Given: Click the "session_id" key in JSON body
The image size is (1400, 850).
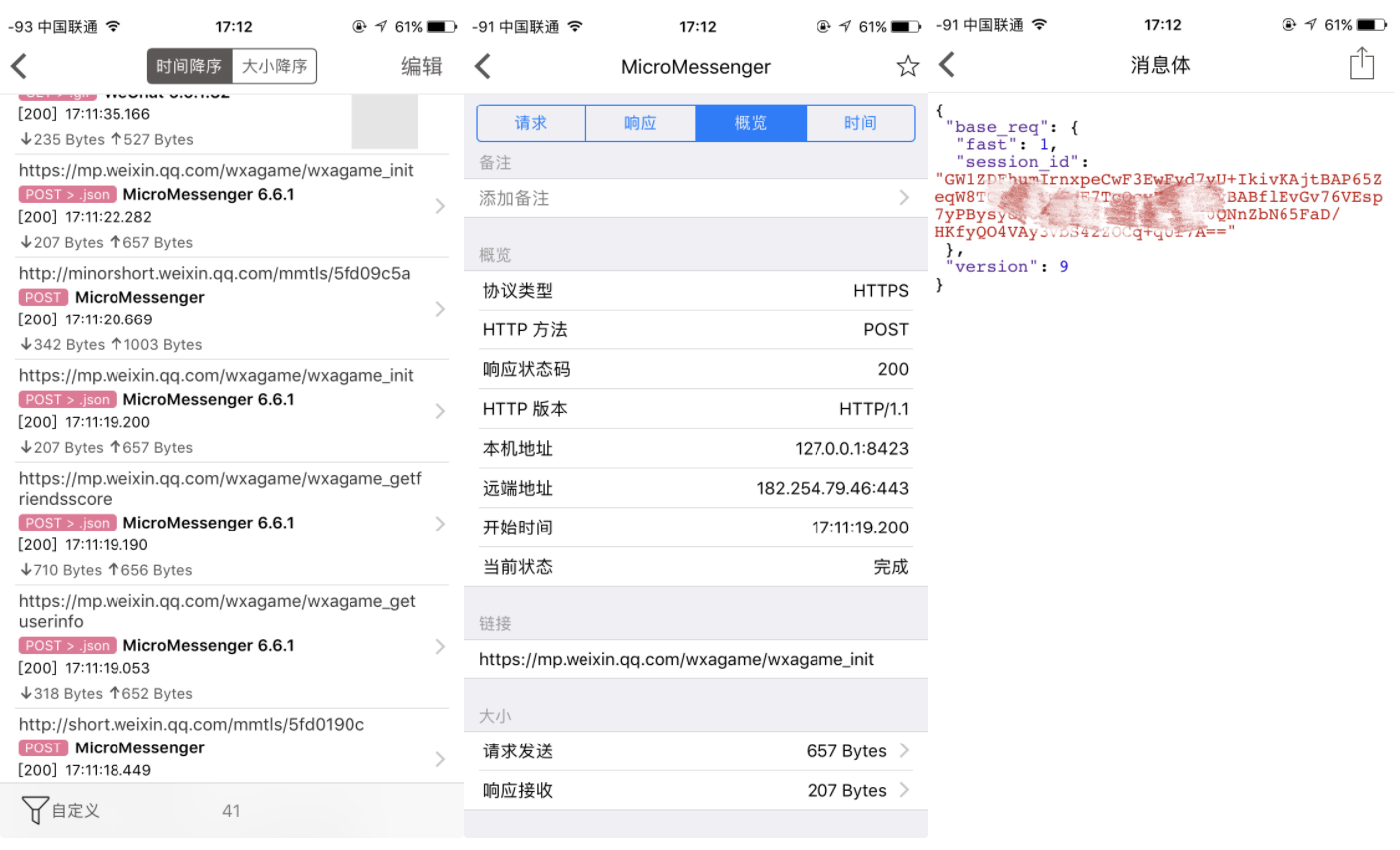Looking at the screenshot, I should coord(1018,161).
